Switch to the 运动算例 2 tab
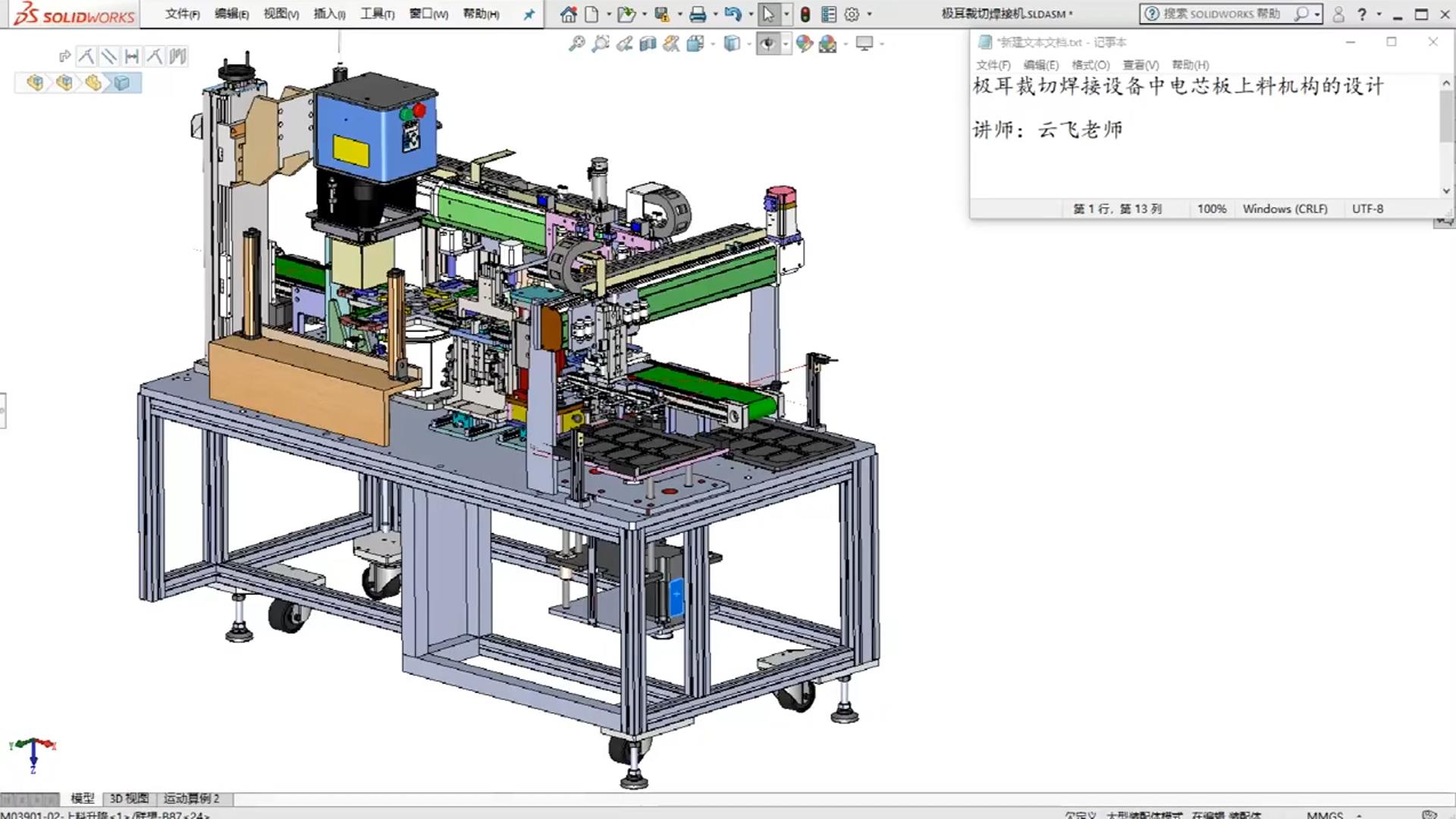Image resolution: width=1456 pixels, height=819 pixels. [192, 799]
